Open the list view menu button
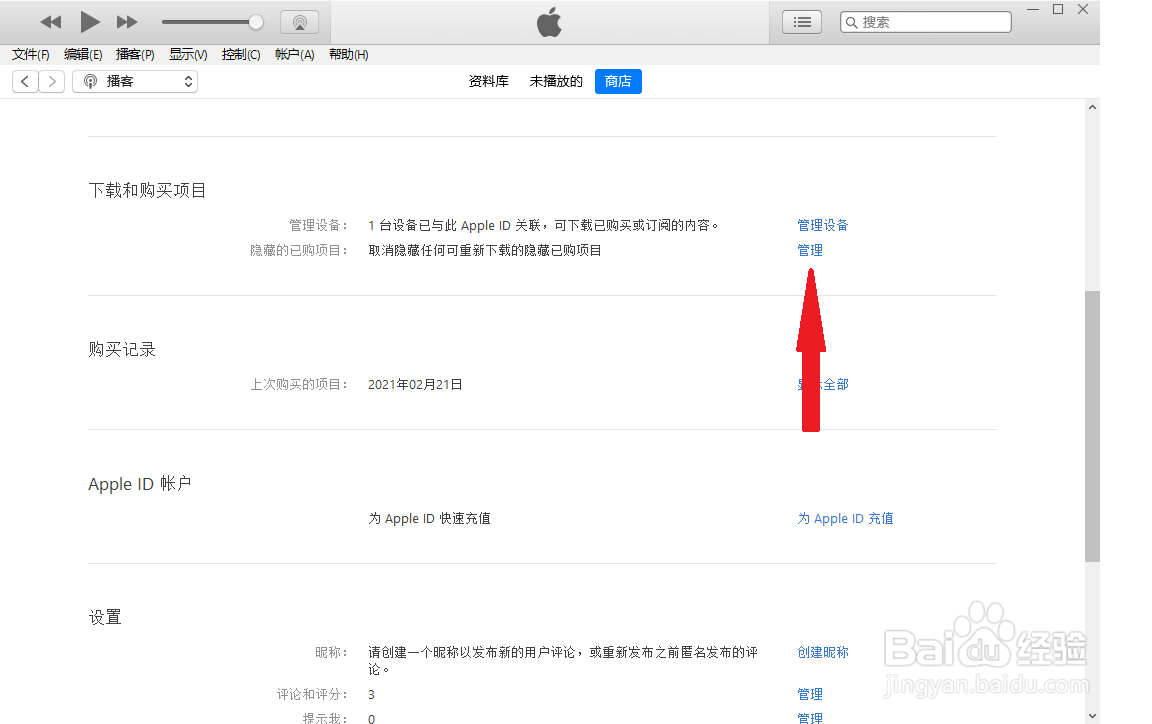The height and width of the screenshot is (724, 1152). click(802, 22)
